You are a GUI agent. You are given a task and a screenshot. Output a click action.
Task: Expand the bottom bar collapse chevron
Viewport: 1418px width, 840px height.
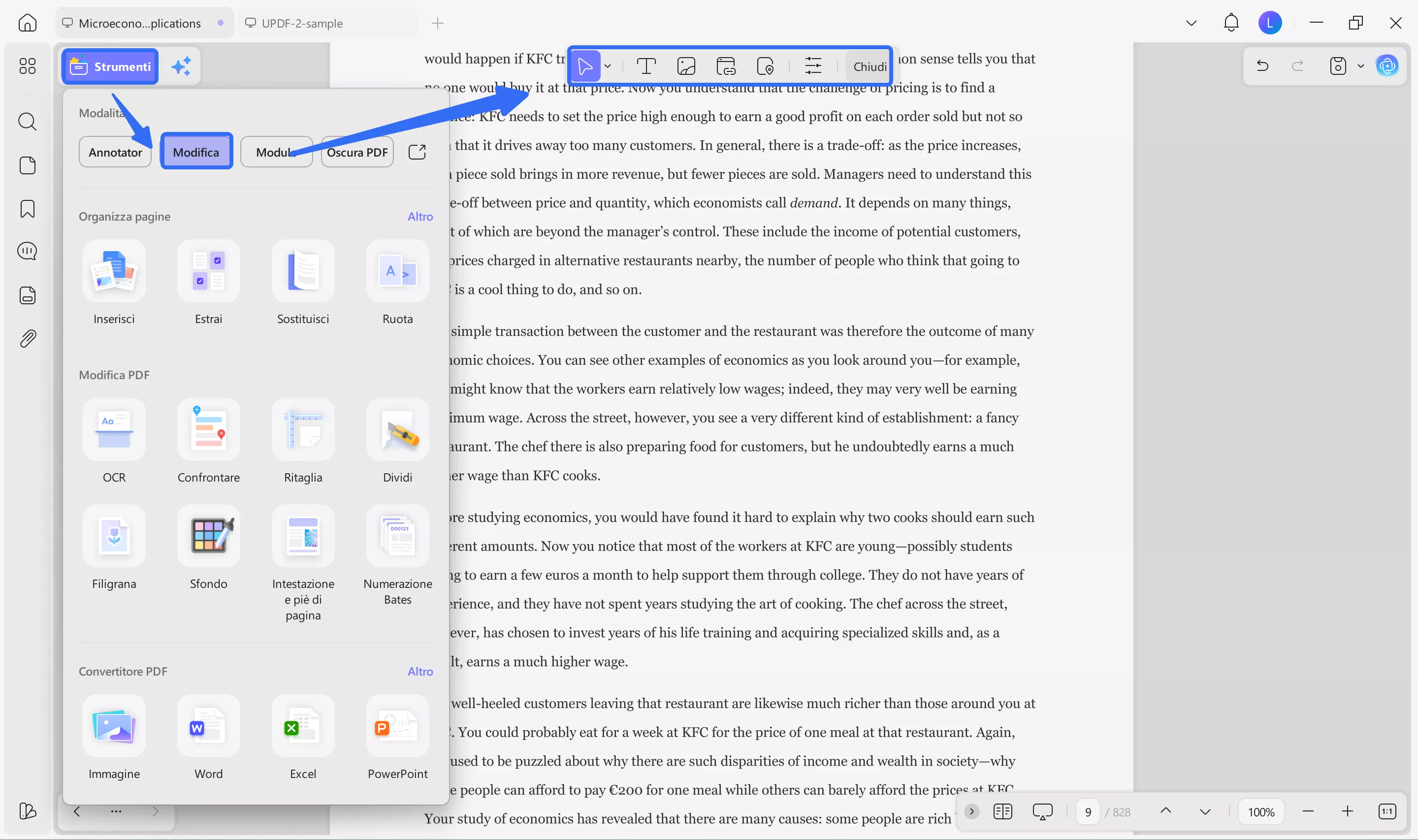click(971, 811)
